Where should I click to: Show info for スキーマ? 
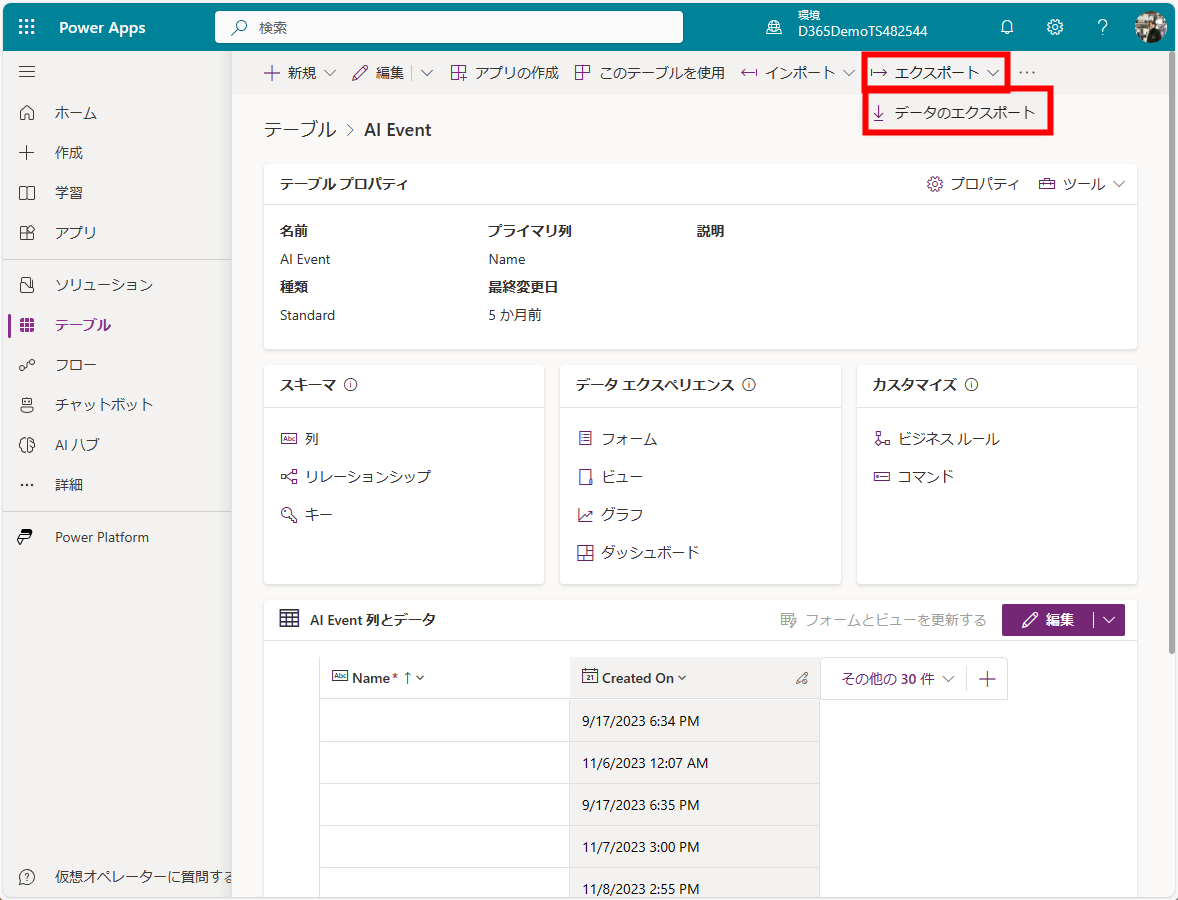coord(351,385)
